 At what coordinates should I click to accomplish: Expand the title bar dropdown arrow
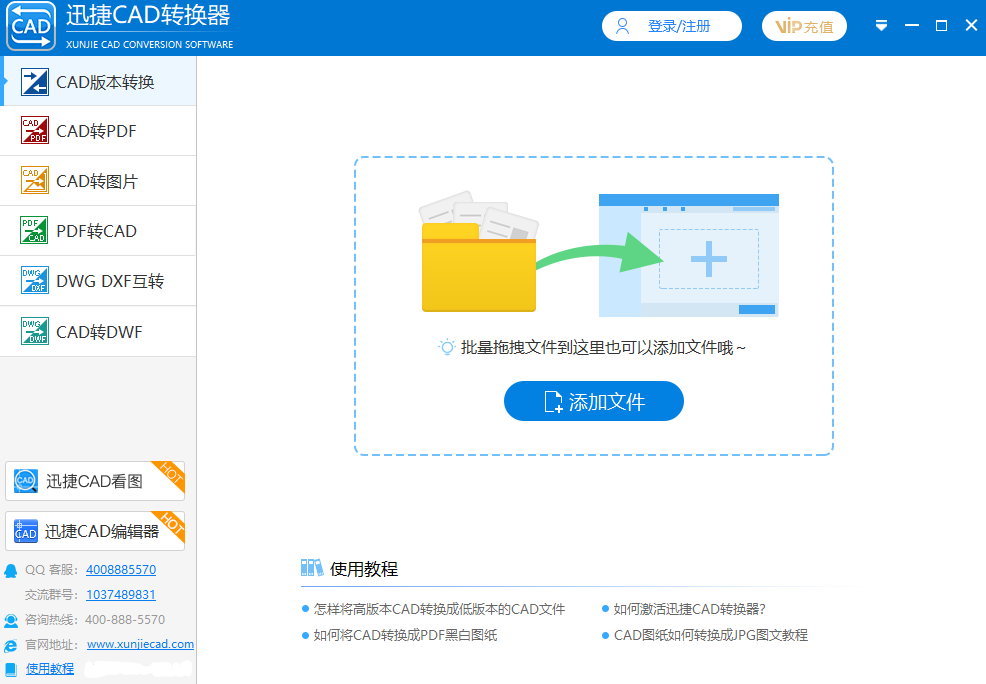click(881, 26)
